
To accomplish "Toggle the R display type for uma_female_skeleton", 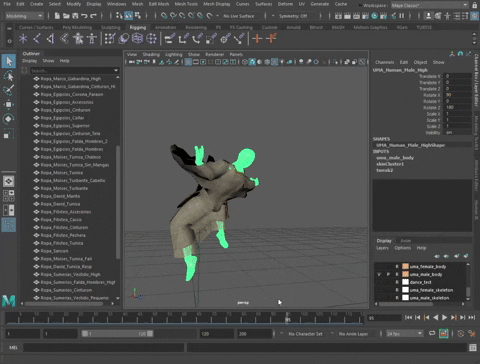I will (397, 290).
